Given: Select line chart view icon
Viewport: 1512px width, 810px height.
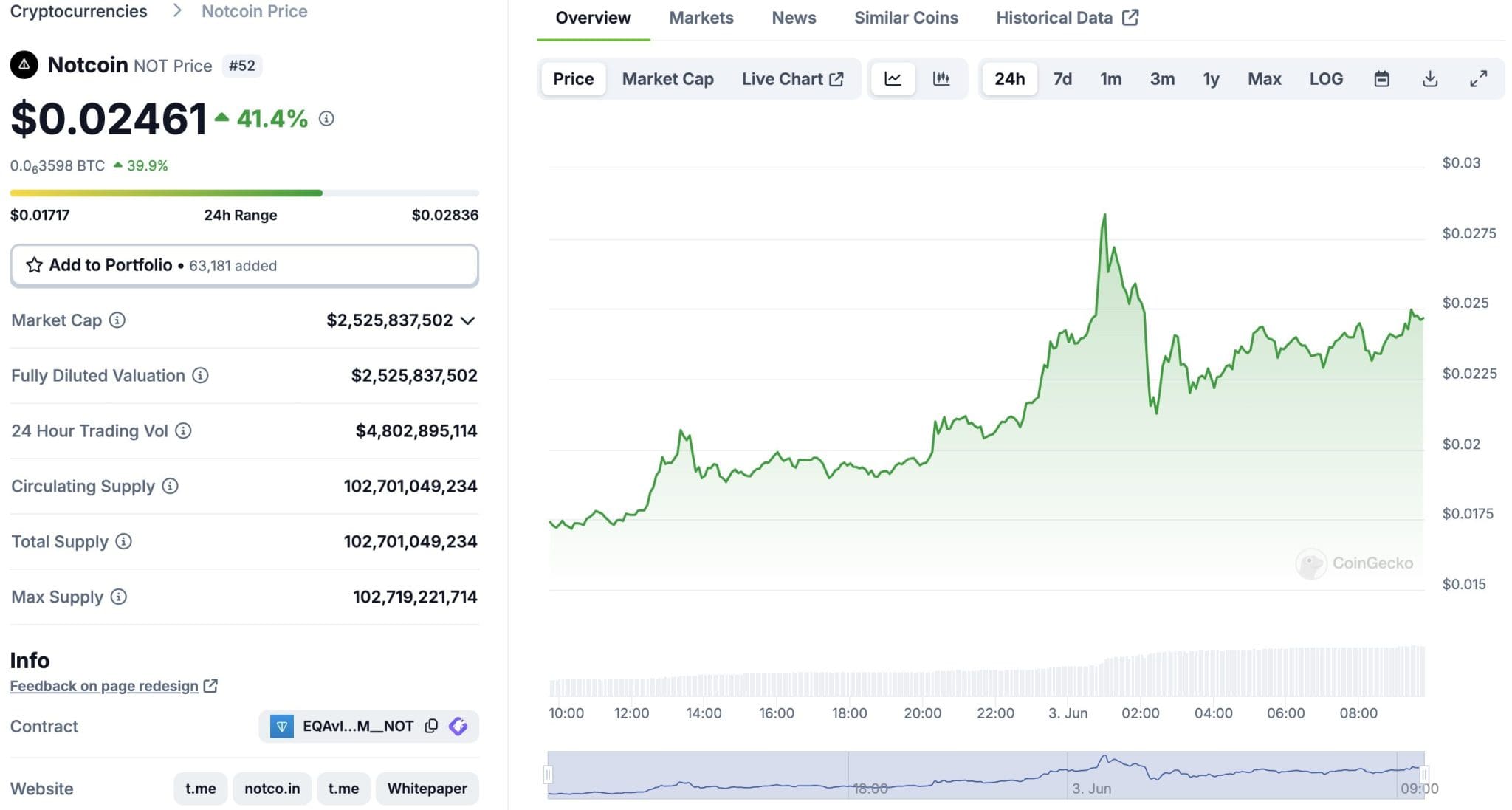Looking at the screenshot, I should tap(893, 79).
